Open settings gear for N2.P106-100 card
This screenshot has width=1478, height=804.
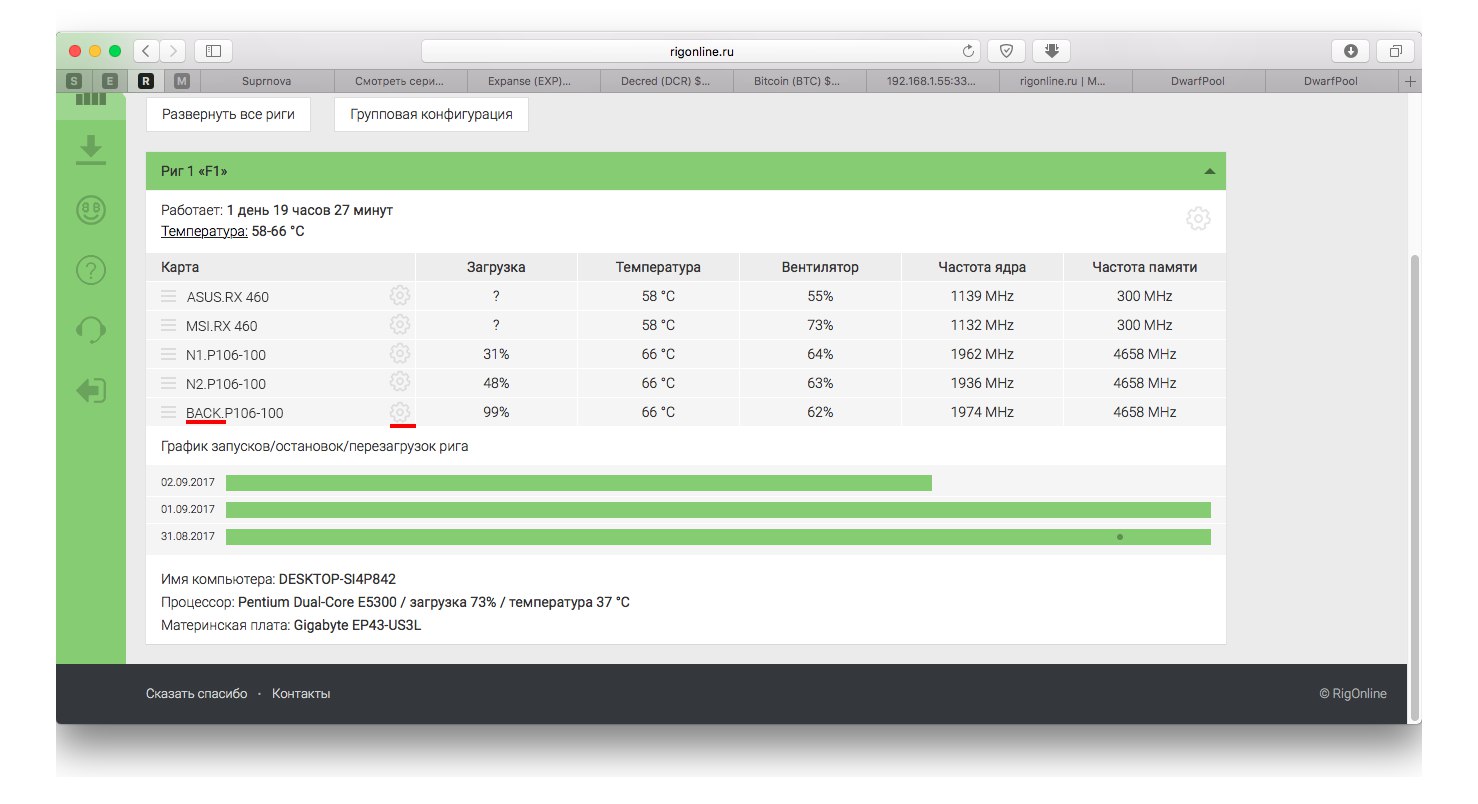pos(400,383)
